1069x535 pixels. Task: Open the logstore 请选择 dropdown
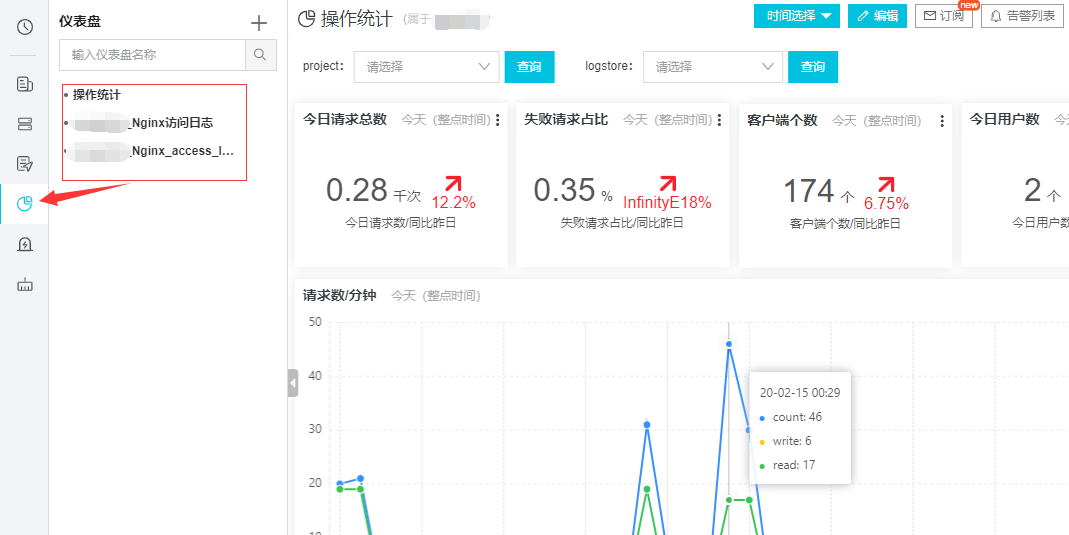tap(712, 67)
